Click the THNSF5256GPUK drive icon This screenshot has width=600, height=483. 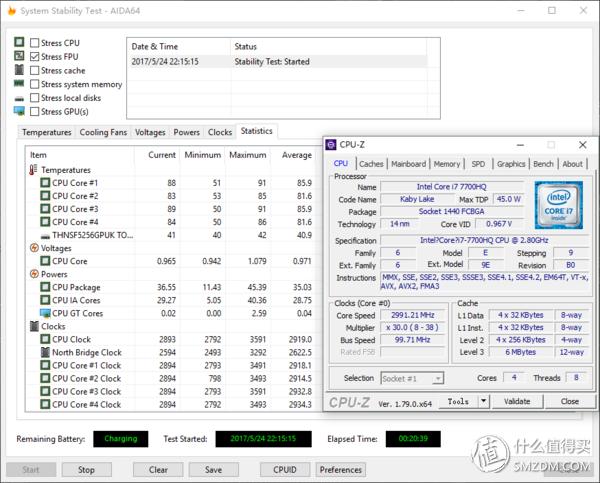pyautogui.click(x=45, y=235)
